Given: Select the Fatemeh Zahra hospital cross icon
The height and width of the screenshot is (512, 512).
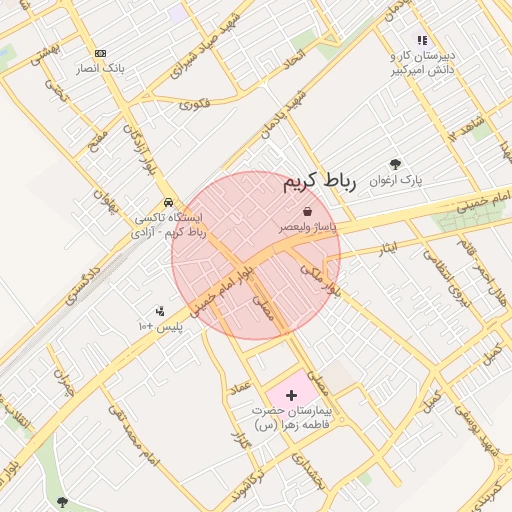Looking at the screenshot, I should tap(291, 396).
